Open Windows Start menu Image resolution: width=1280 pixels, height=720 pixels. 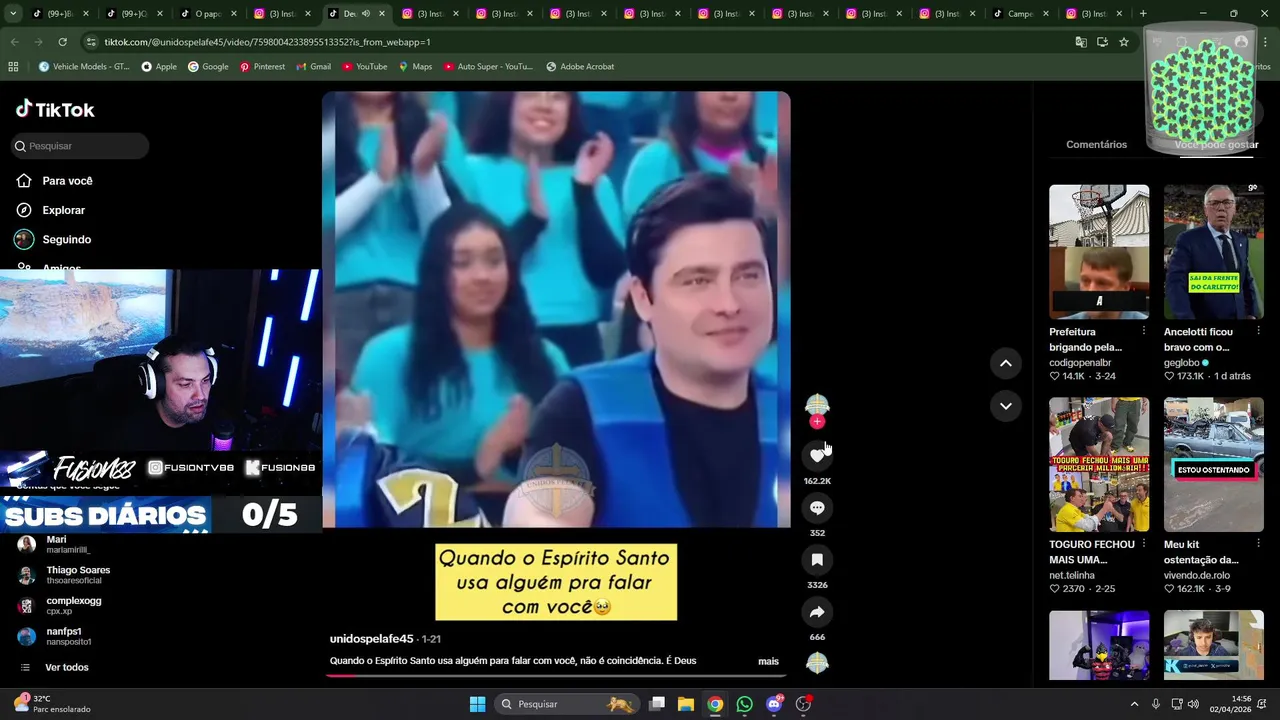pos(477,704)
